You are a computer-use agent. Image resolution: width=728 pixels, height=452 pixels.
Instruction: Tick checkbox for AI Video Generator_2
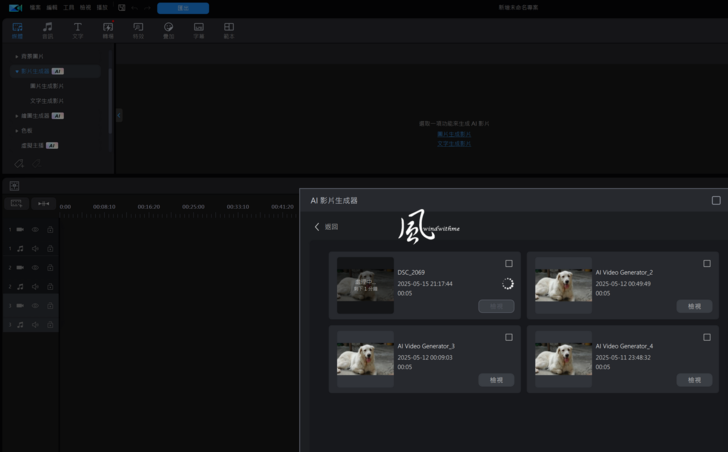(707, 264)
